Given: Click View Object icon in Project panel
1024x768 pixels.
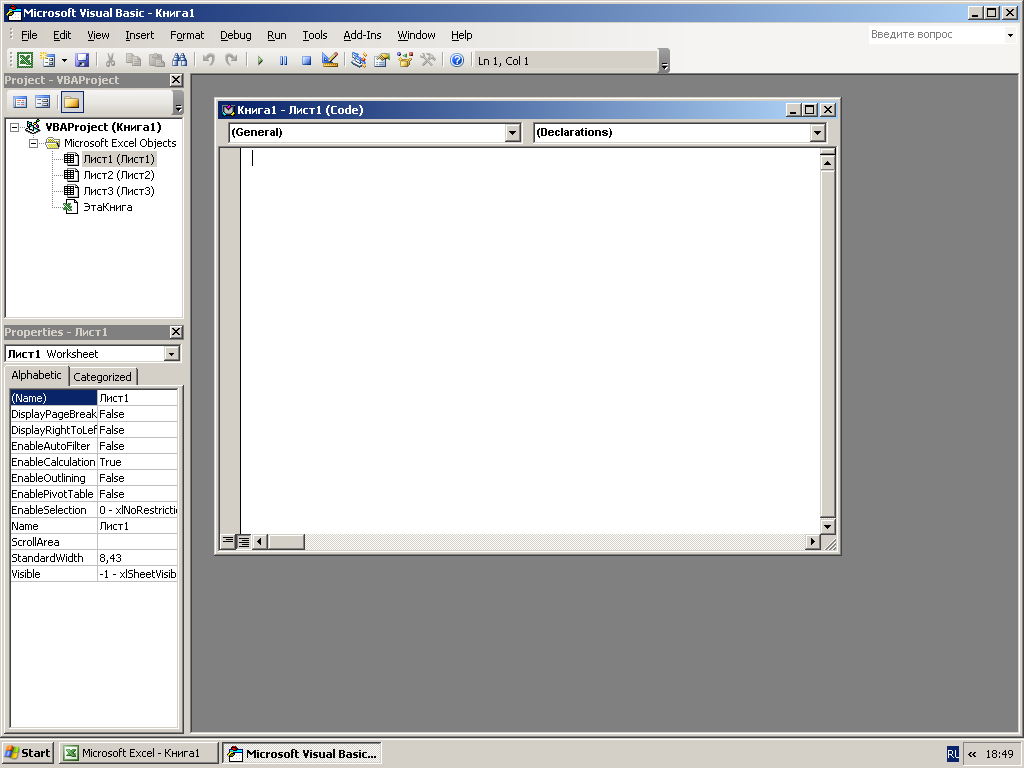Looking at the screenshot, I should 43,102.
